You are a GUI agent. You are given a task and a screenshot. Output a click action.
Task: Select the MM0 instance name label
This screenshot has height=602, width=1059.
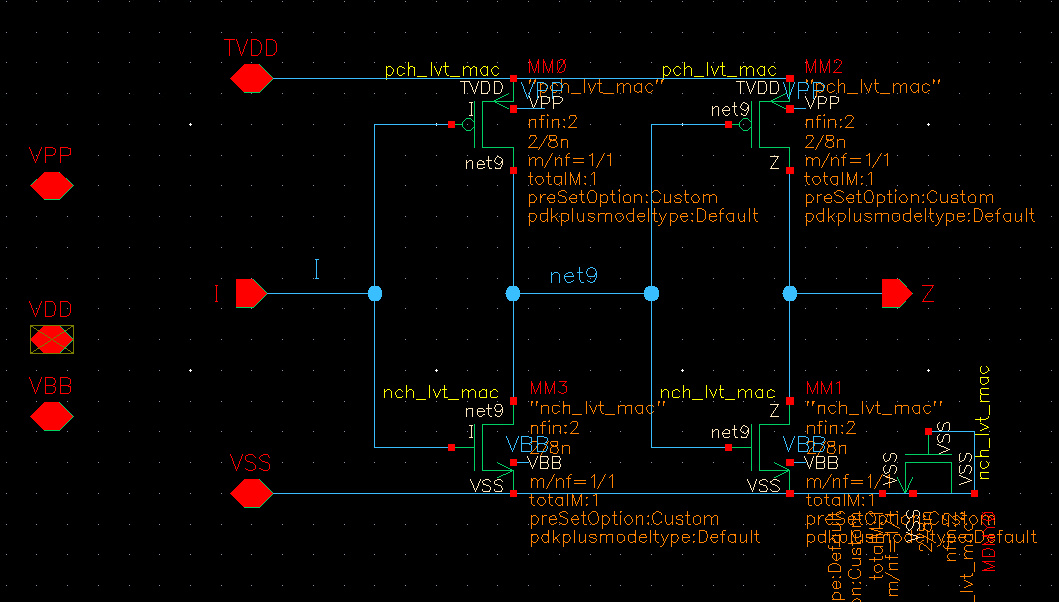pos(546,67)
